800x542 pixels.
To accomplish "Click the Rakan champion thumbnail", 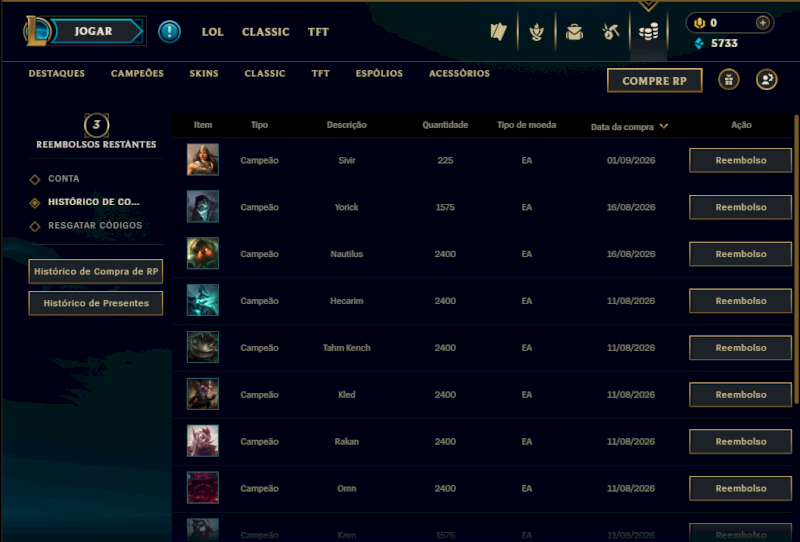I will pos(203,441).
